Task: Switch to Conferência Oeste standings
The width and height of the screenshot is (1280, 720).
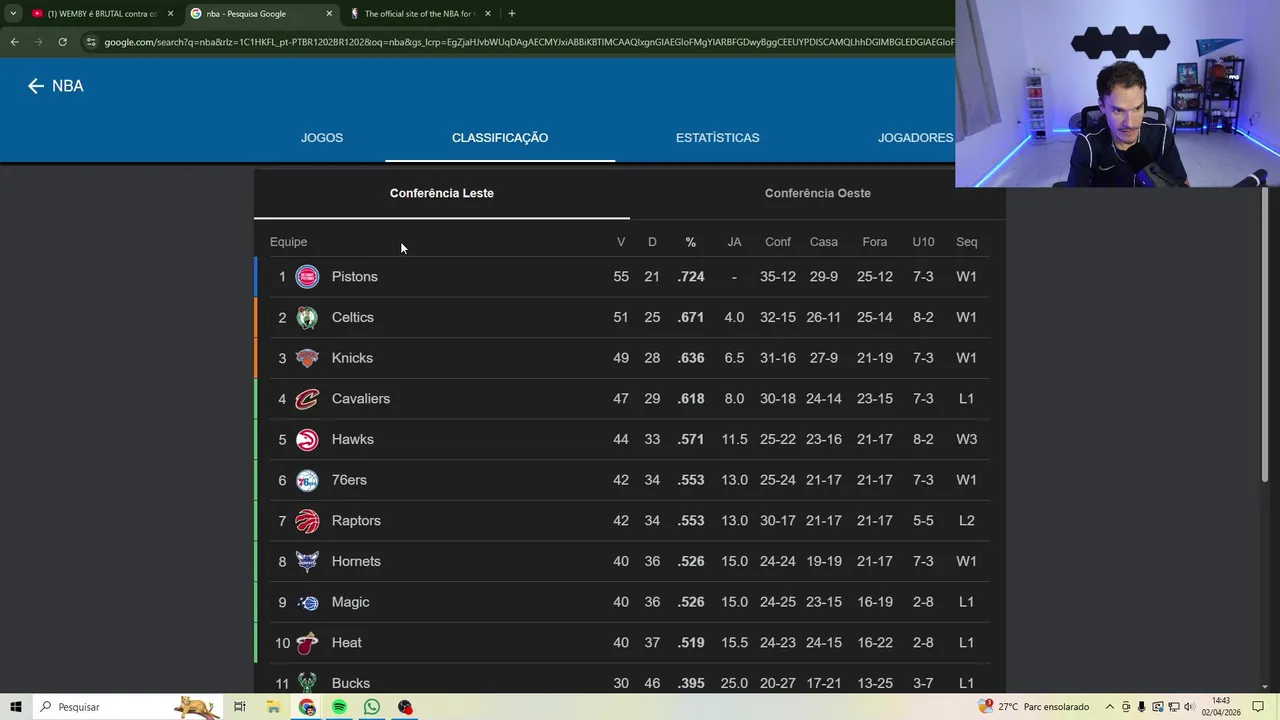Action: [x=817, y=193]
